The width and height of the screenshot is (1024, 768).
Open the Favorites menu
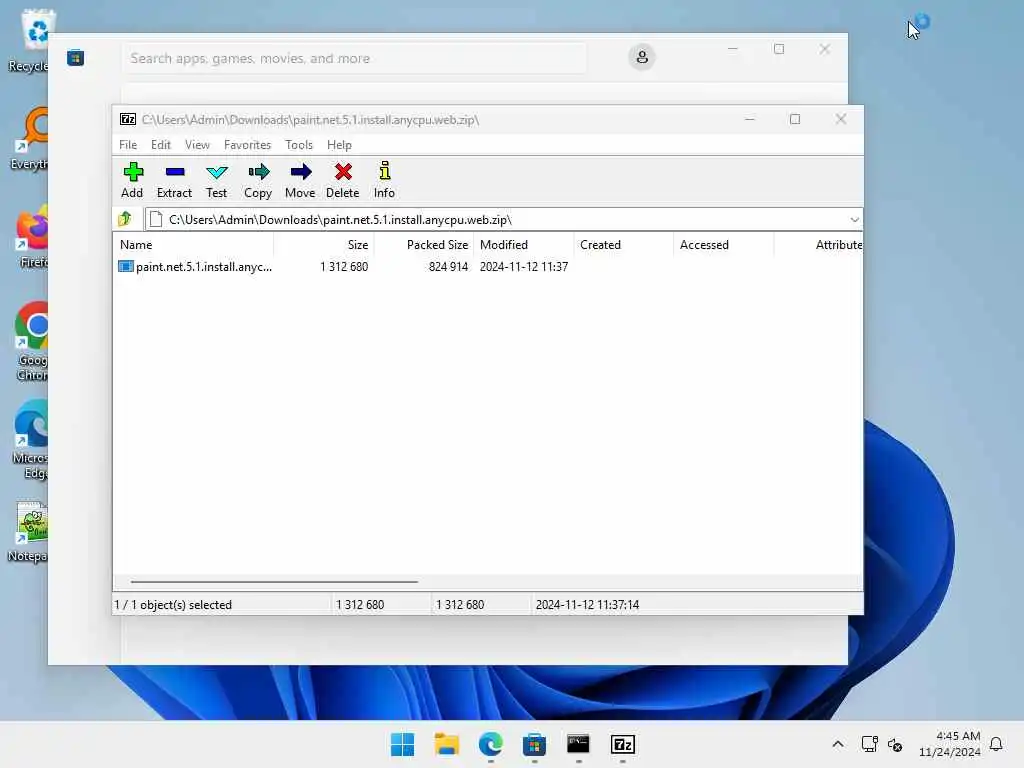[x=248, y=145]
